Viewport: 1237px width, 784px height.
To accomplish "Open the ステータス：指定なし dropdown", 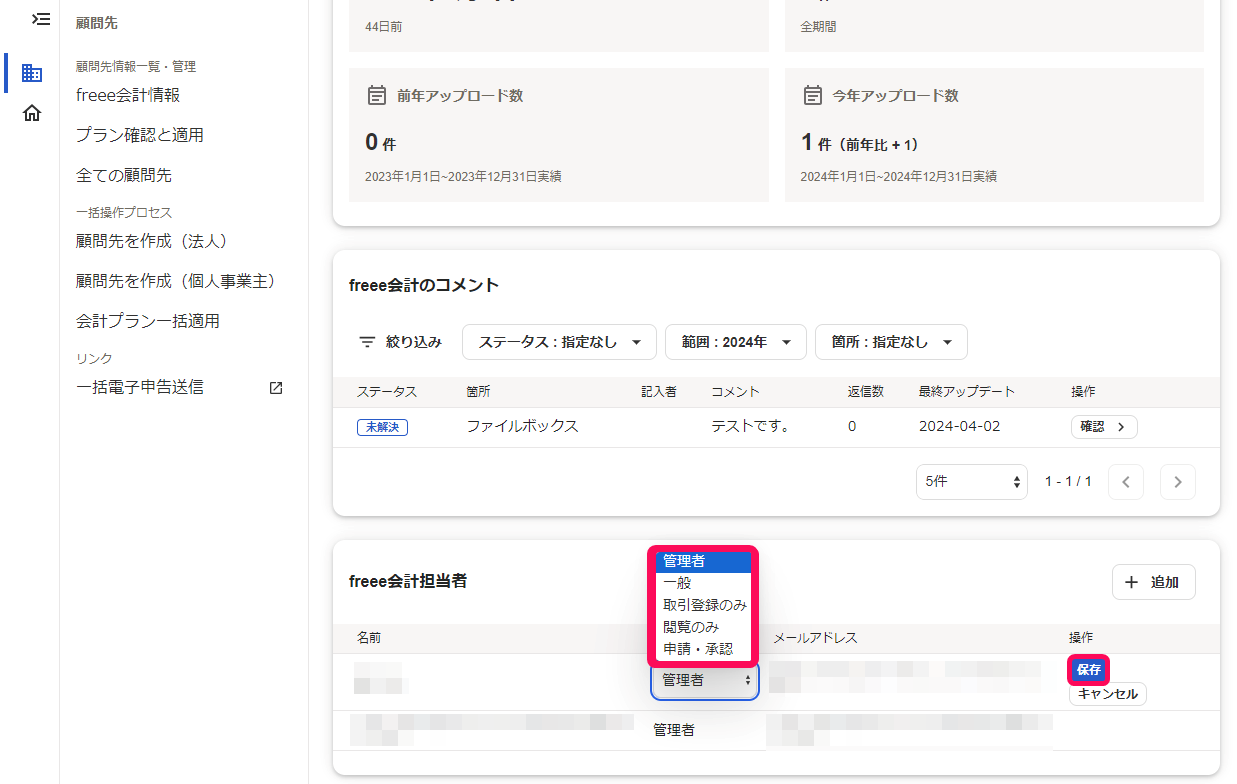I will click(559, 342).
